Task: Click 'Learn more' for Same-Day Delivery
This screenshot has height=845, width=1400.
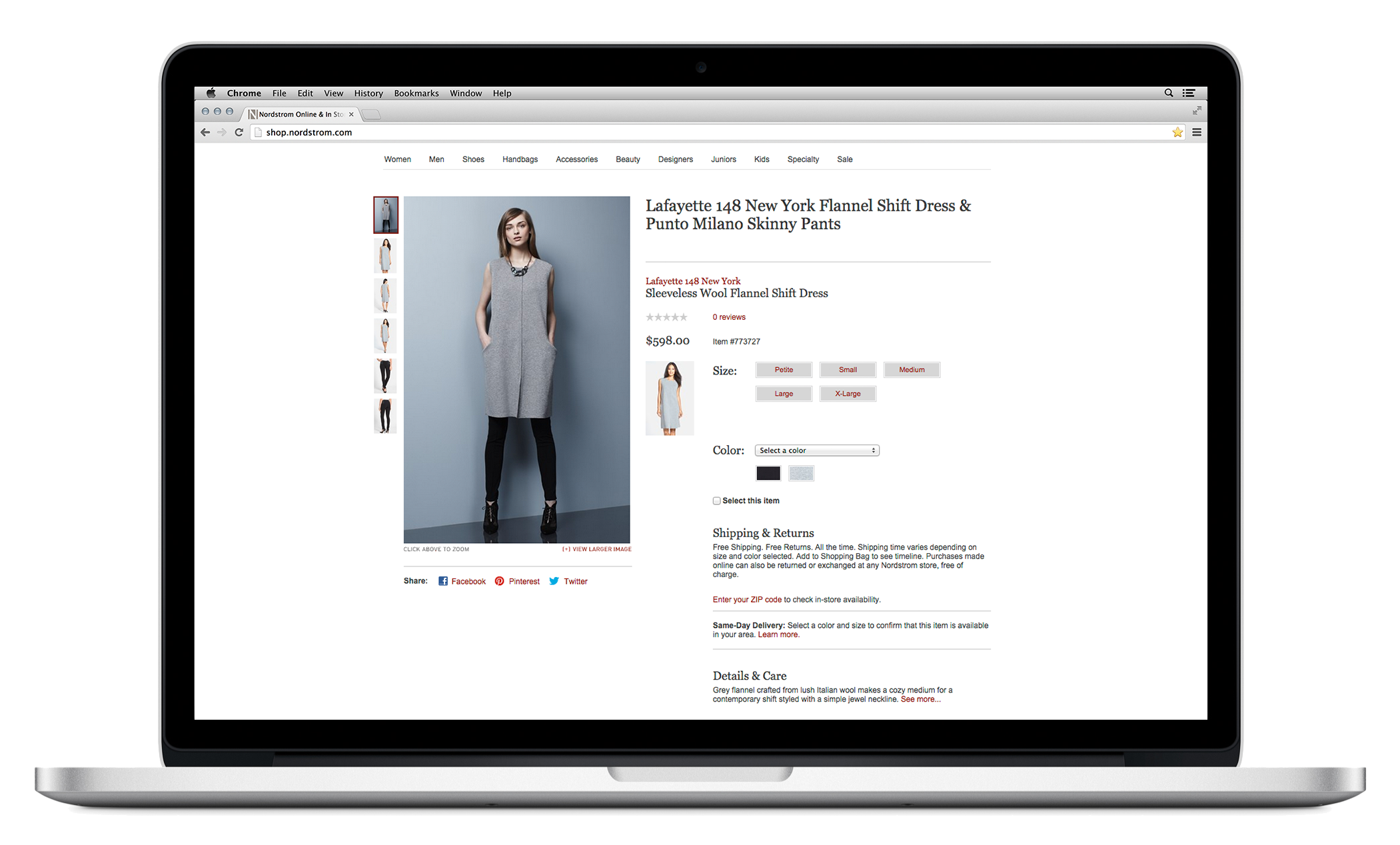Action: point(778,634)
